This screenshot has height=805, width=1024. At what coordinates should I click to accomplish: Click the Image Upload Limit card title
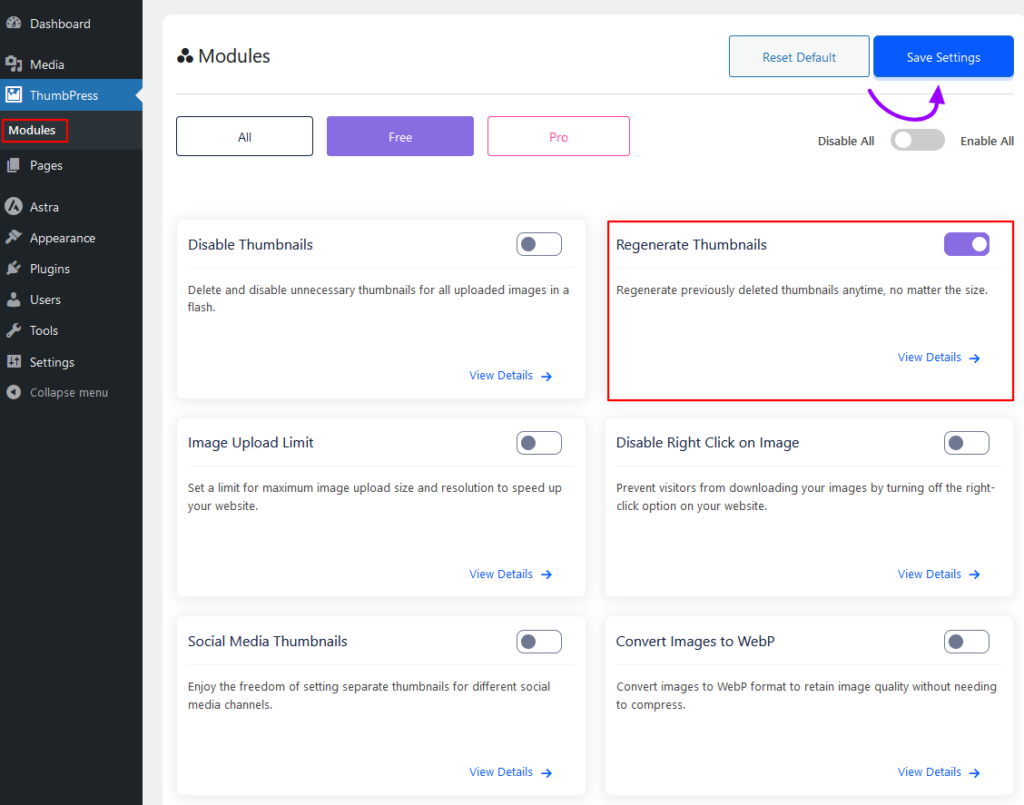[x=250, y=443]
